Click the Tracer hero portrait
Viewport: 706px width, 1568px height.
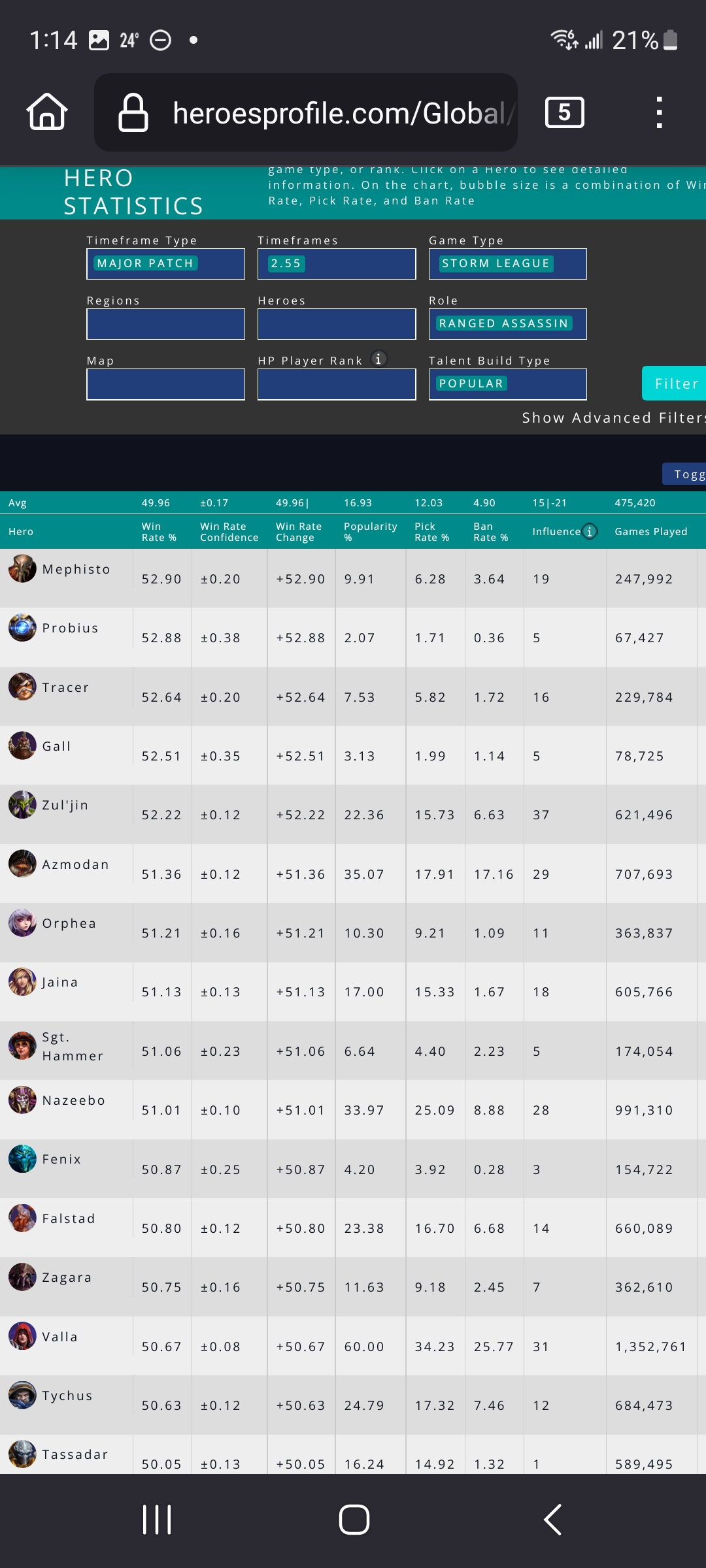pos(22,687)
